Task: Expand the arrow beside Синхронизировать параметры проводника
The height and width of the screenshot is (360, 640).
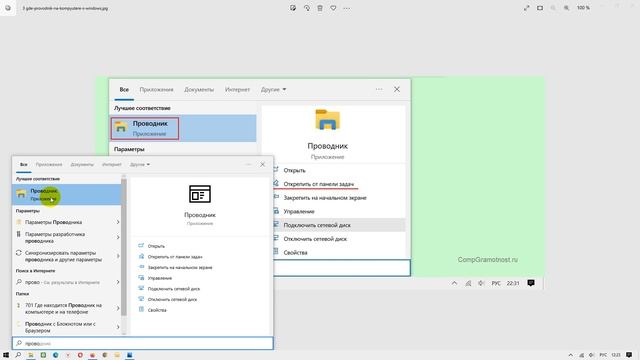Action: click(x=118, y=256)
